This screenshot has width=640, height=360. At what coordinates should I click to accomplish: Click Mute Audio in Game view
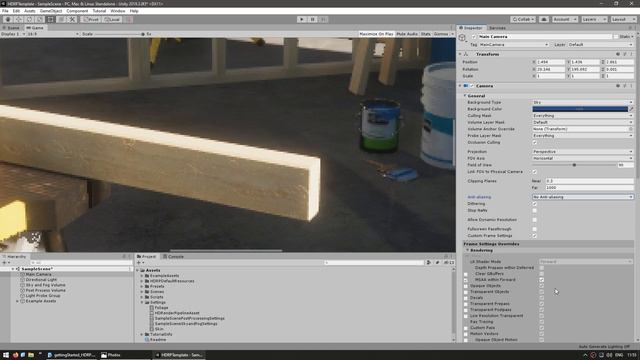407,34
